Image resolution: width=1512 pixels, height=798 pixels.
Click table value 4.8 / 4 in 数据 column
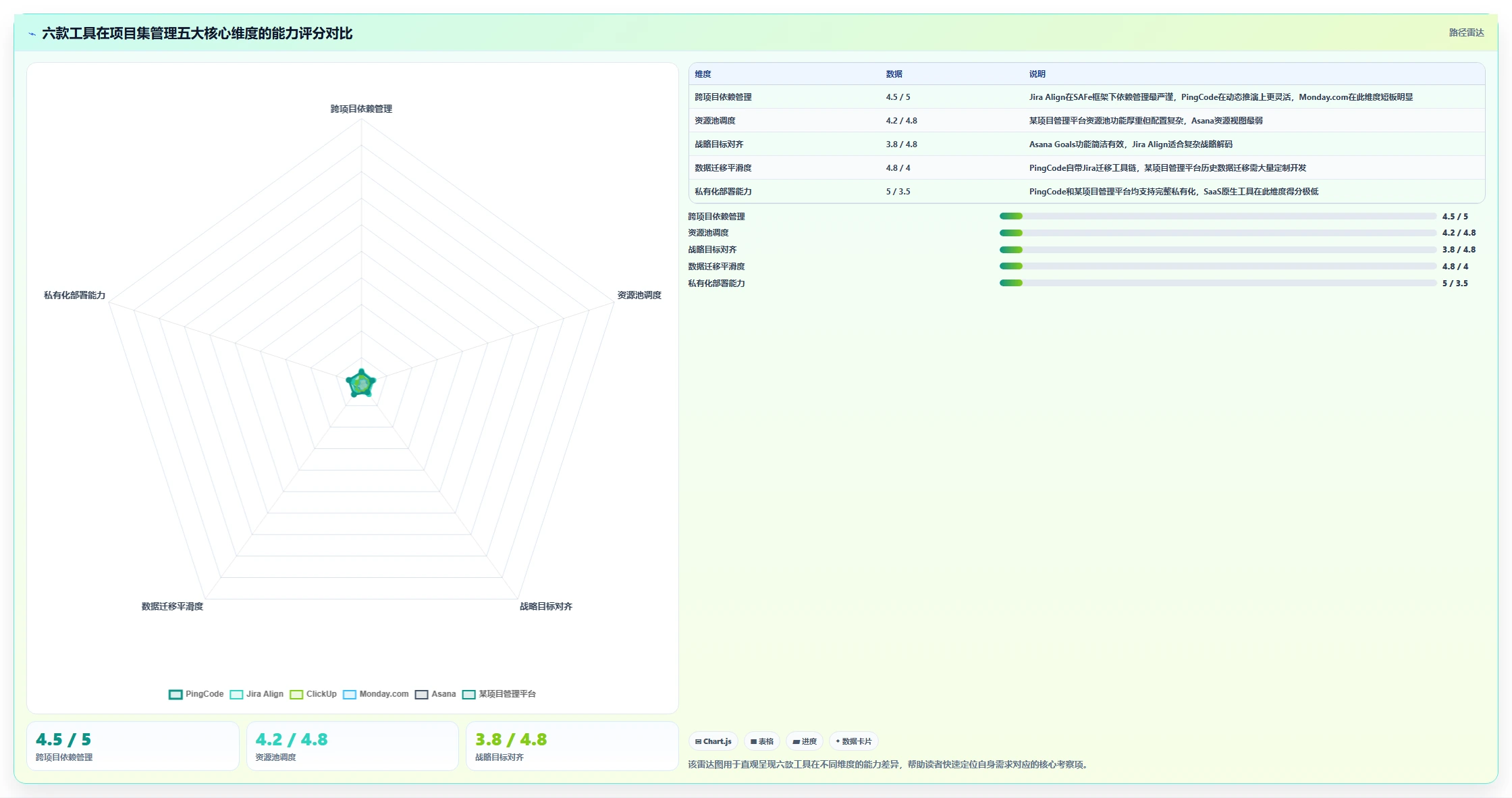coord(898,168)
